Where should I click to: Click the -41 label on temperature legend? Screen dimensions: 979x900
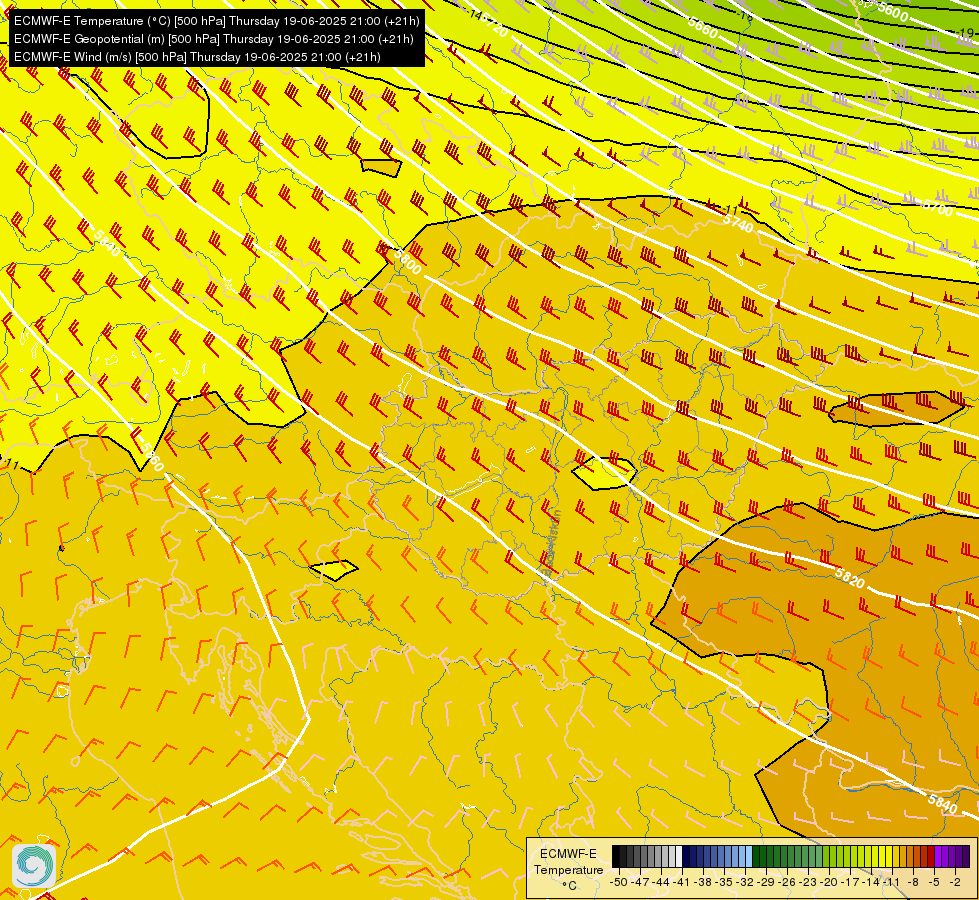[681, 883]
